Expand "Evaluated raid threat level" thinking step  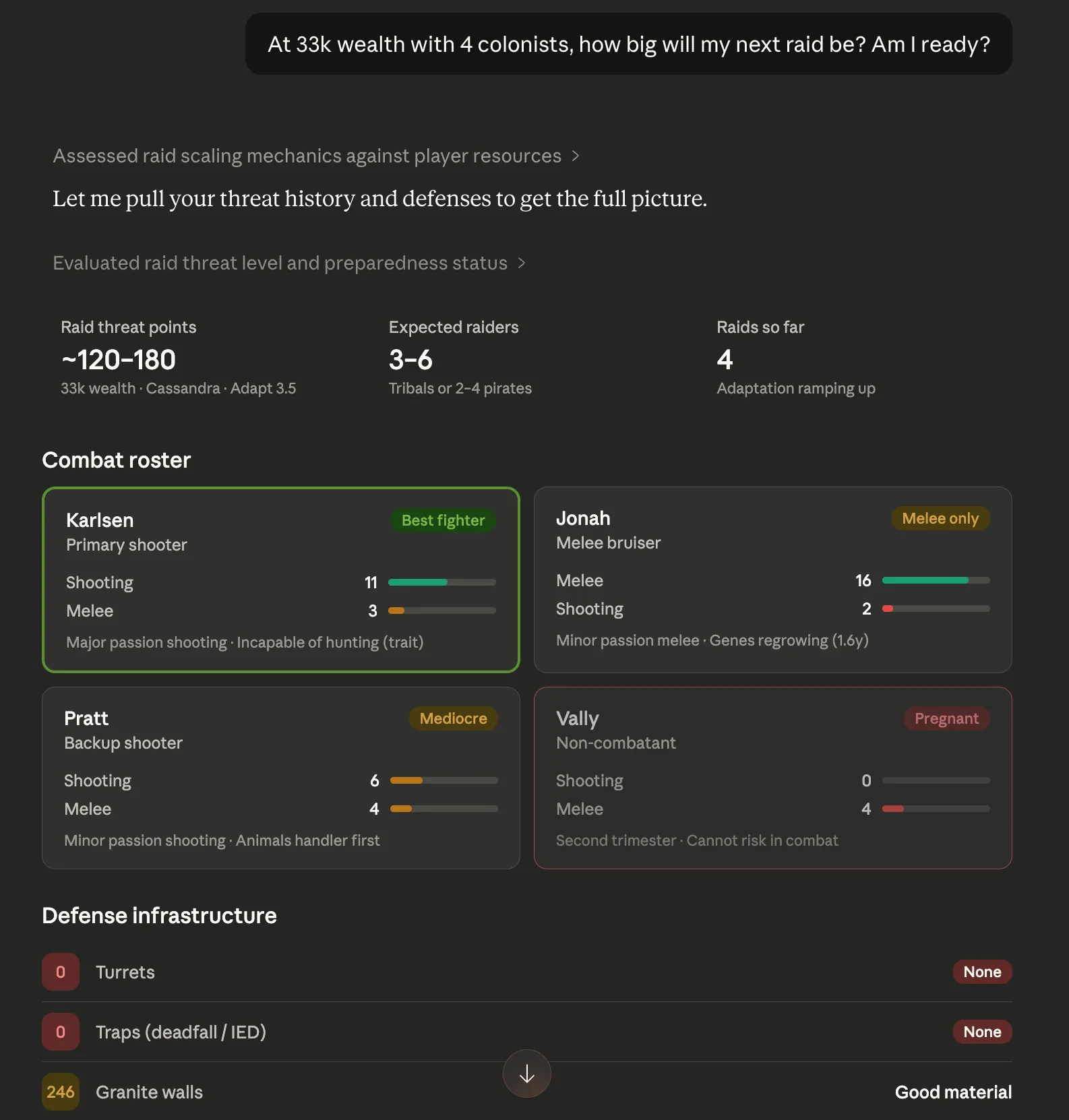point(280,263)
